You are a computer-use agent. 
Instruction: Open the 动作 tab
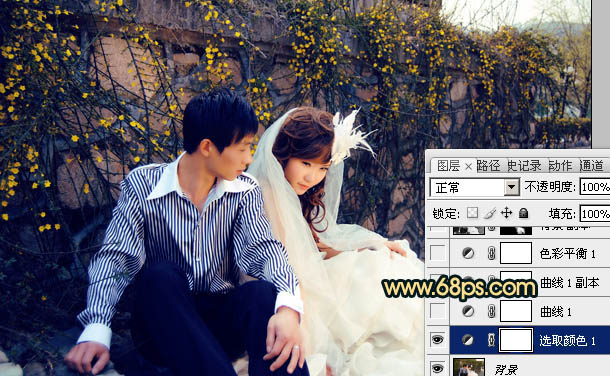560,166
